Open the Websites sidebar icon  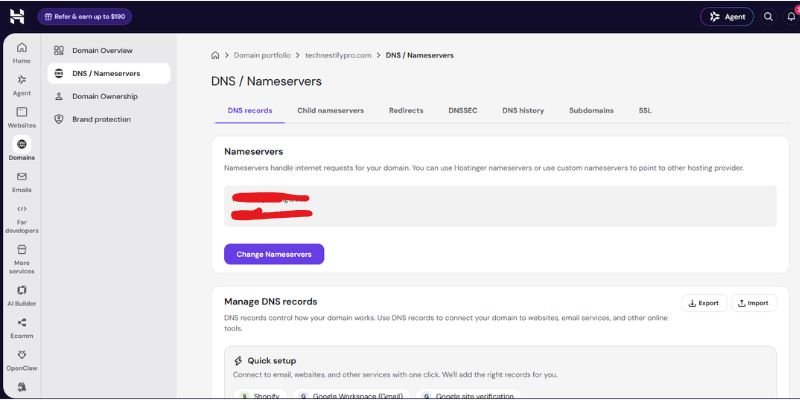(x=21, y=112)
